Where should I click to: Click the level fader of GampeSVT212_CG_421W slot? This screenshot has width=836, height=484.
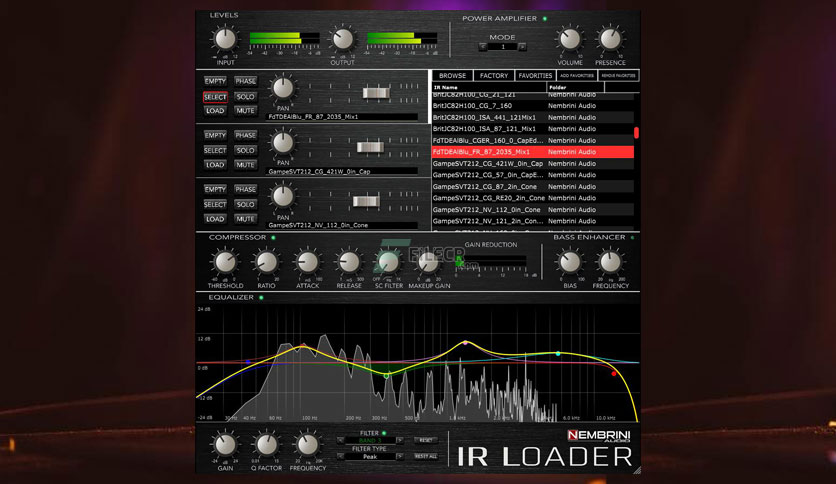[371, 147]
